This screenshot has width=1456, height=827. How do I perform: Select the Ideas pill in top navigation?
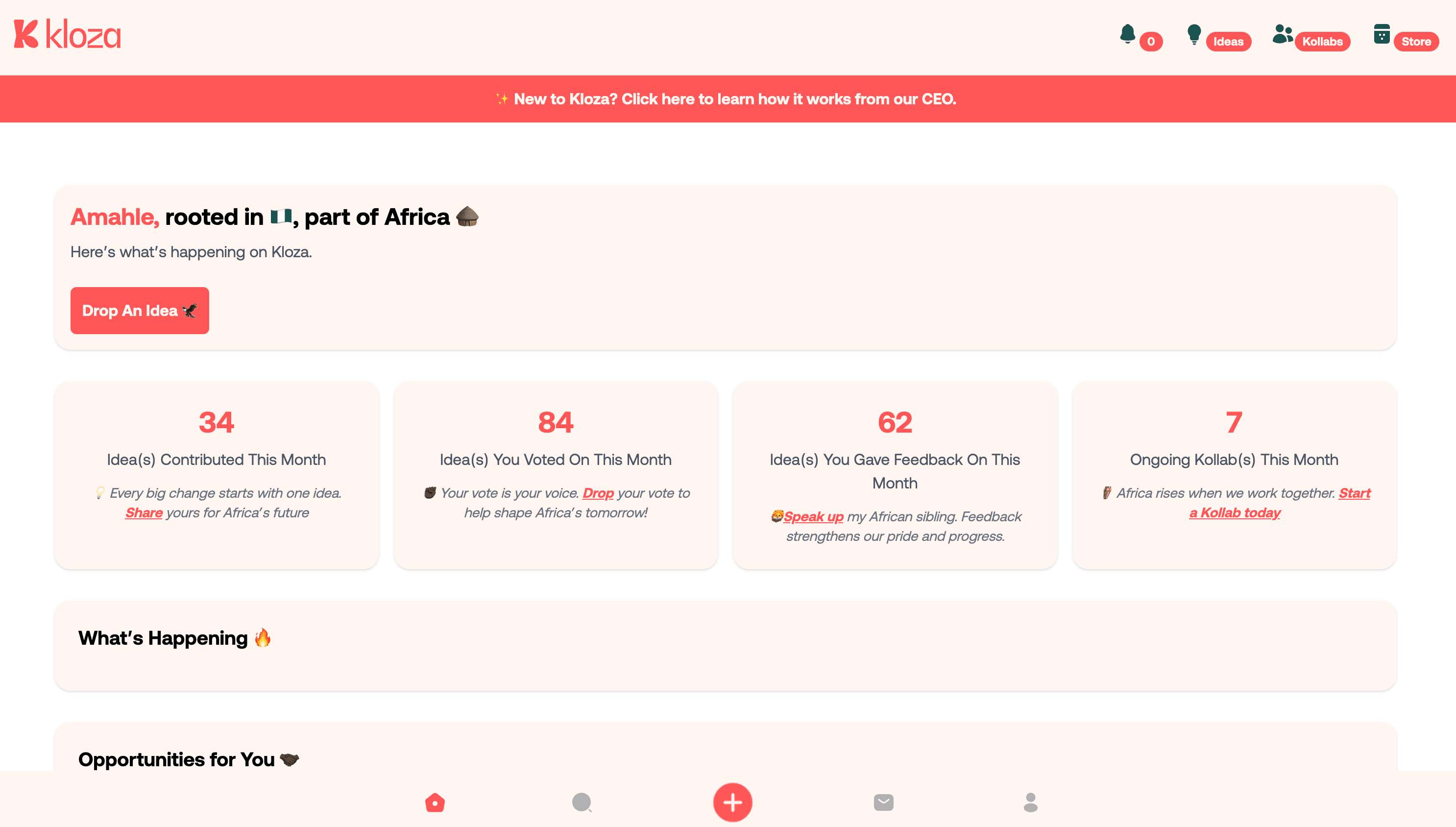point(1228,41)
